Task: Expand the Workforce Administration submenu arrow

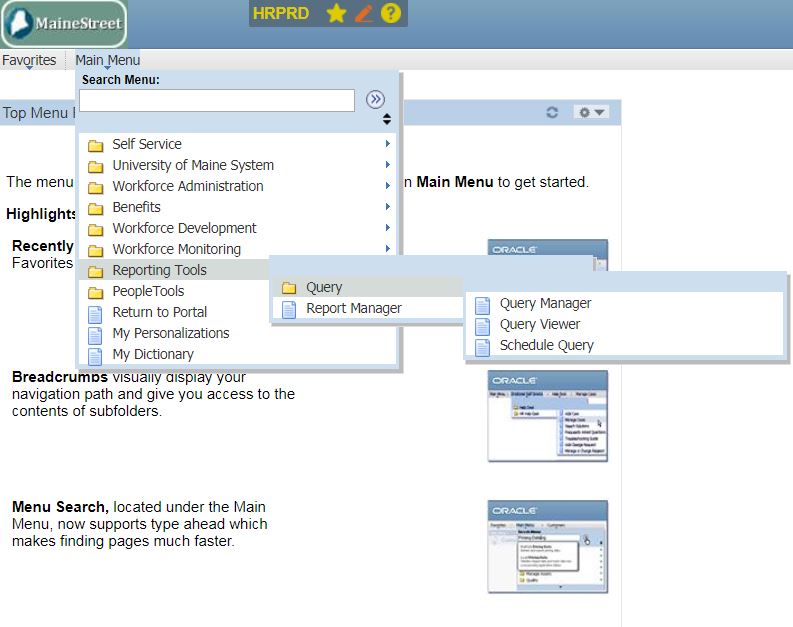Action: pos(387,186)
